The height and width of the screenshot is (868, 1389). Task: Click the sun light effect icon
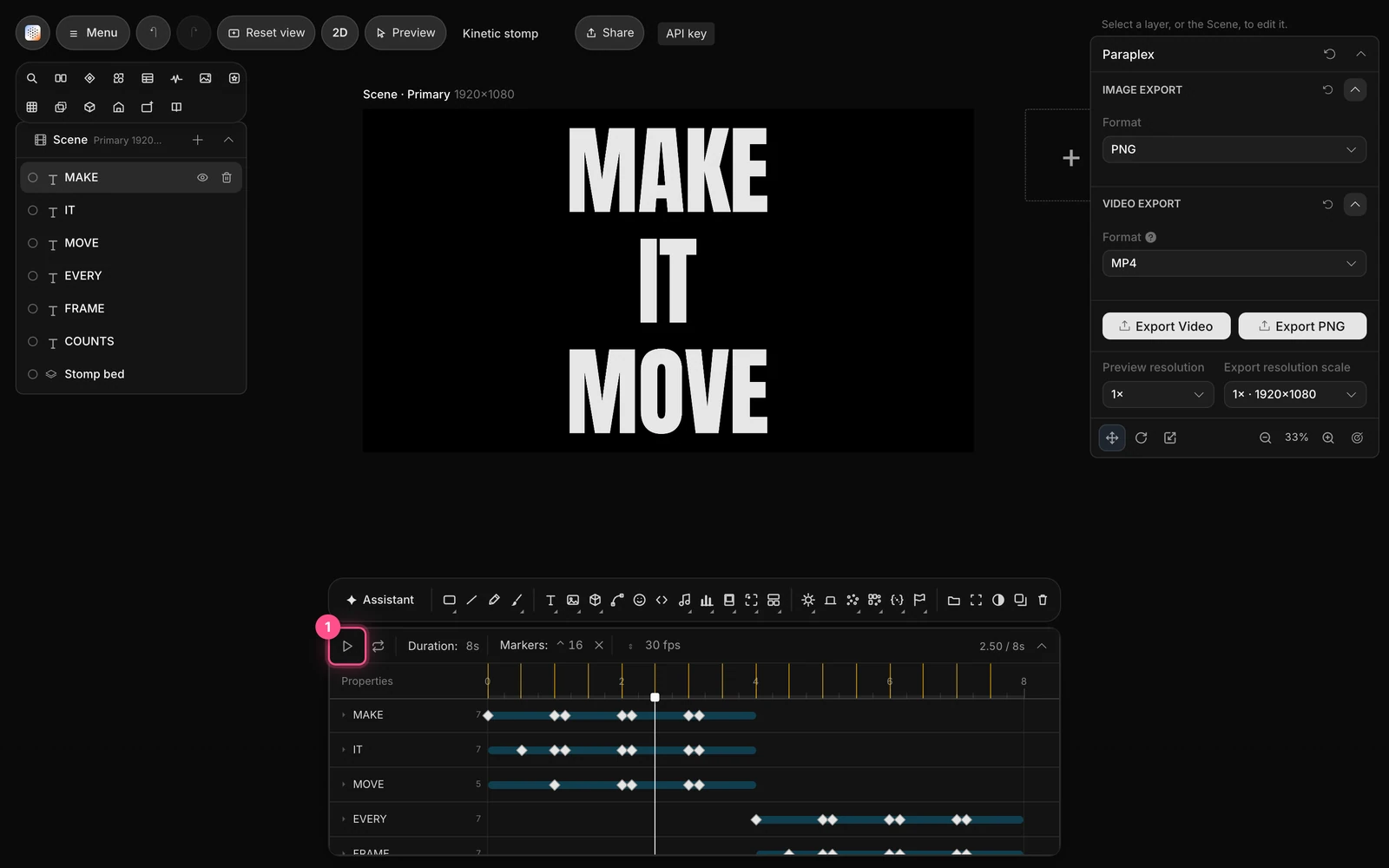click(x=808, y=600)
